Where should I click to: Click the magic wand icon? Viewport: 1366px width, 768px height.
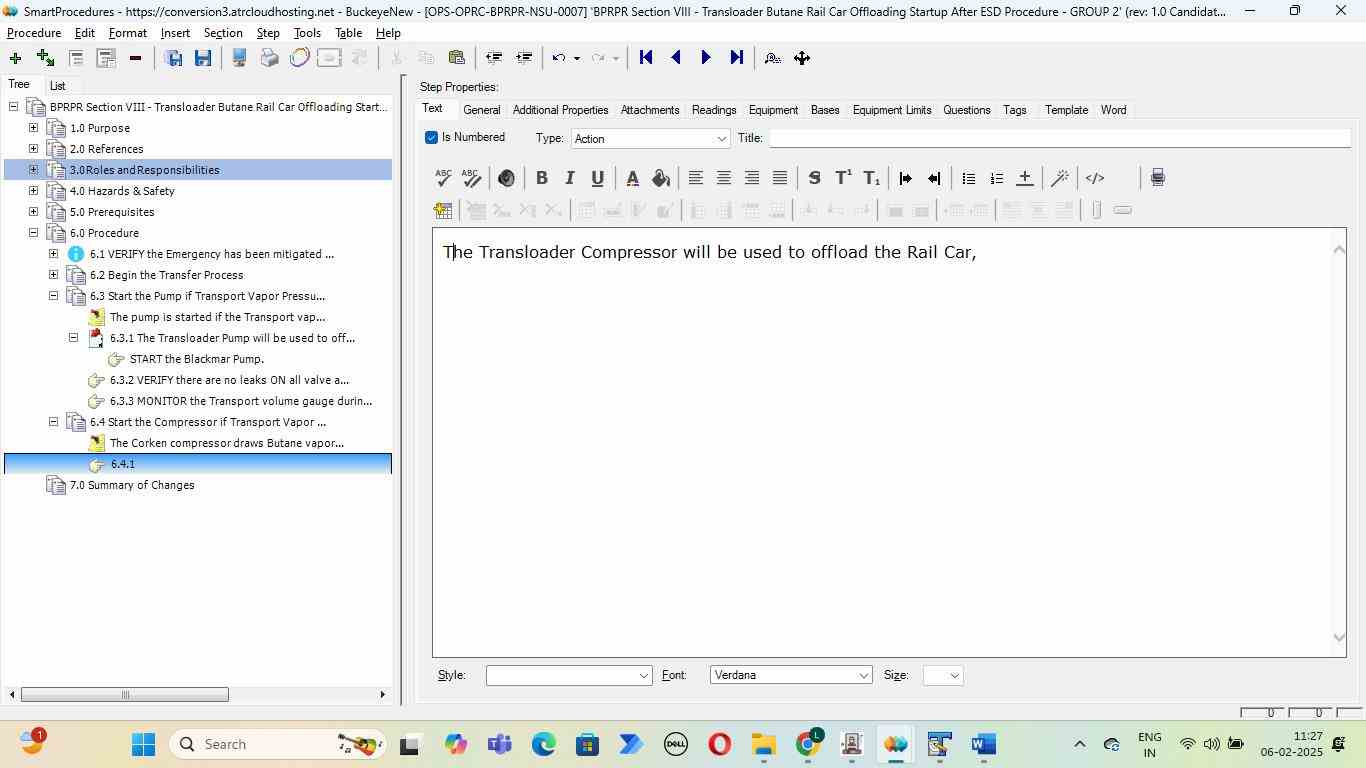tap(1060, 178)
